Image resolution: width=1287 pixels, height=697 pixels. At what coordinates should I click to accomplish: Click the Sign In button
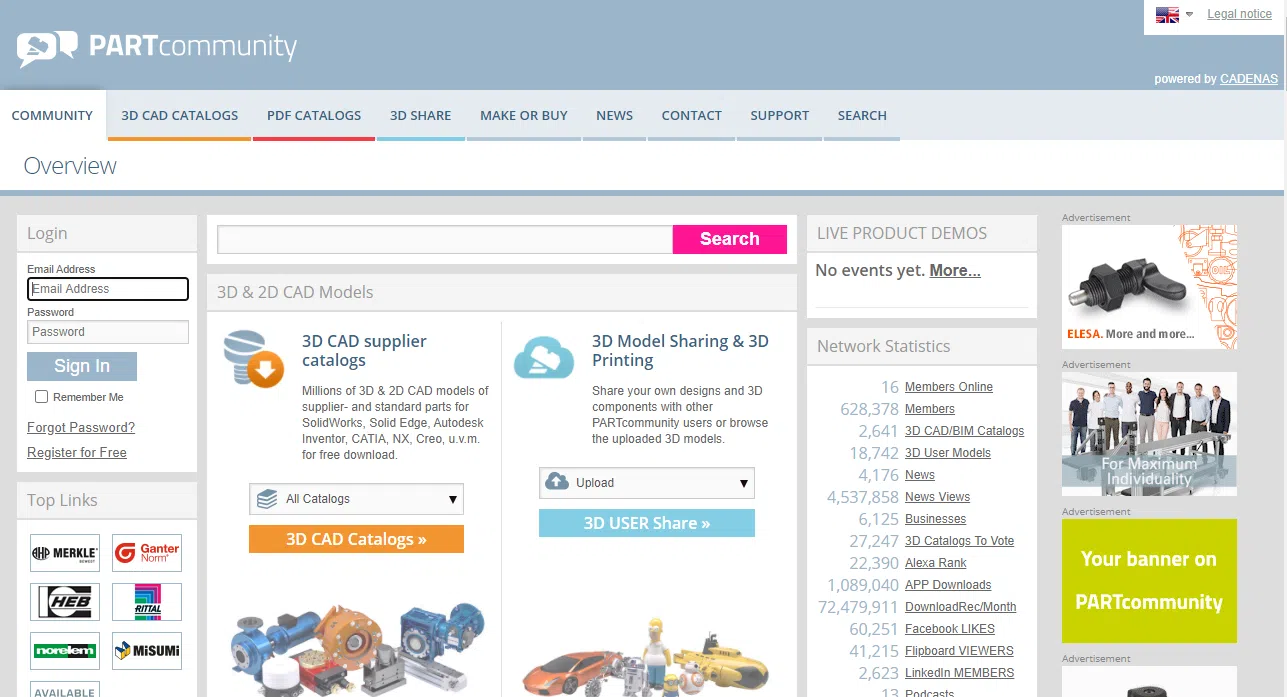pos(81,366)
